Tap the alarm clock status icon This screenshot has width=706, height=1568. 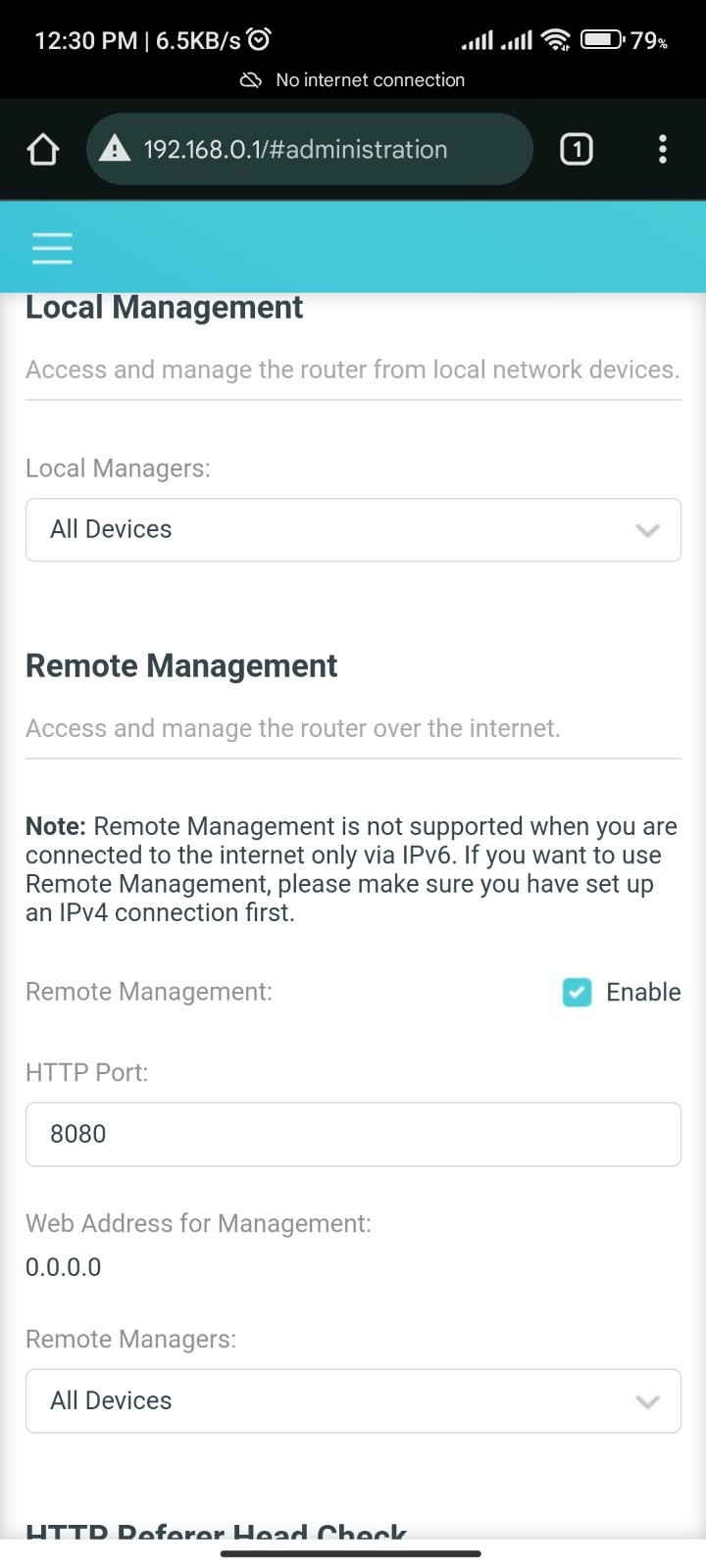[x=259, y=40]
